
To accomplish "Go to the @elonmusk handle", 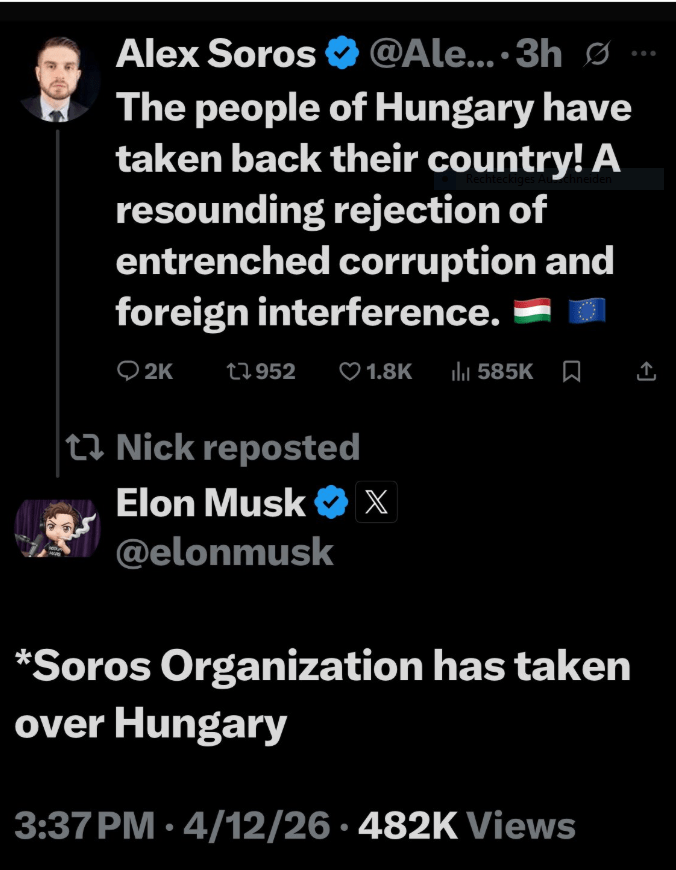I will [225, 551].
